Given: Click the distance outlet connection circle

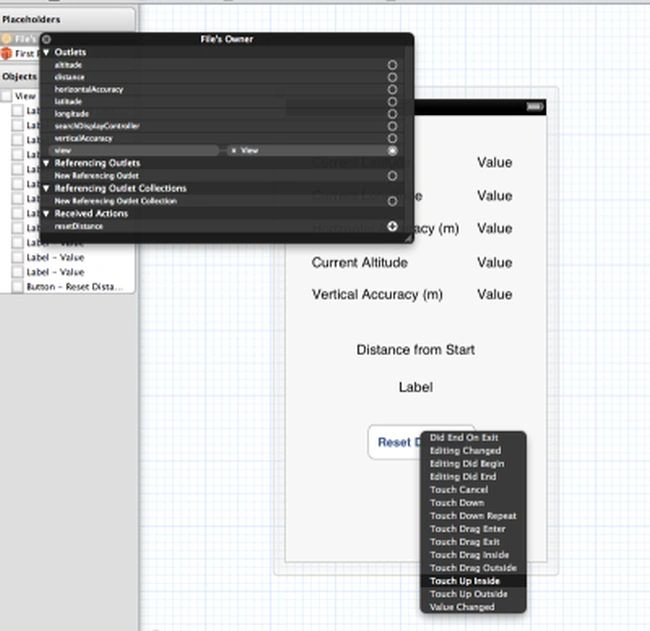Looking at the screenshot, I should 392,77.
